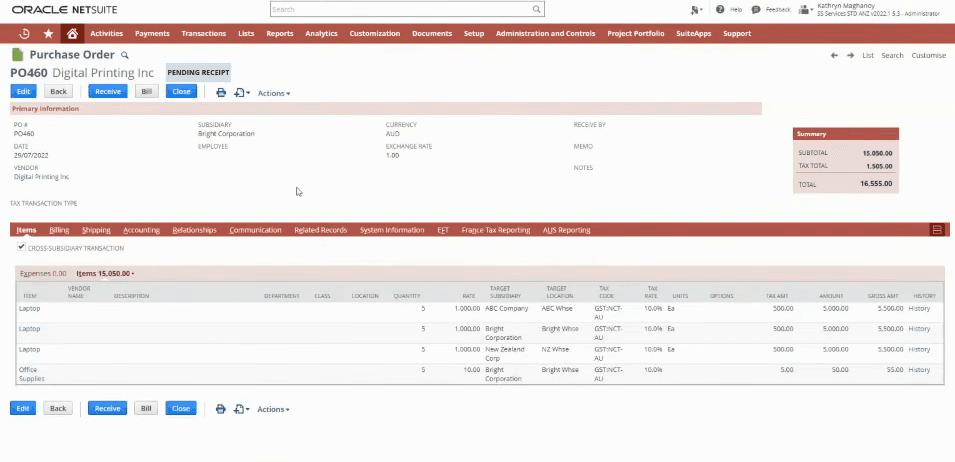Expand the bottom Actions dropdown
Viewport: 955px width, 462px height.
[273, 409]
